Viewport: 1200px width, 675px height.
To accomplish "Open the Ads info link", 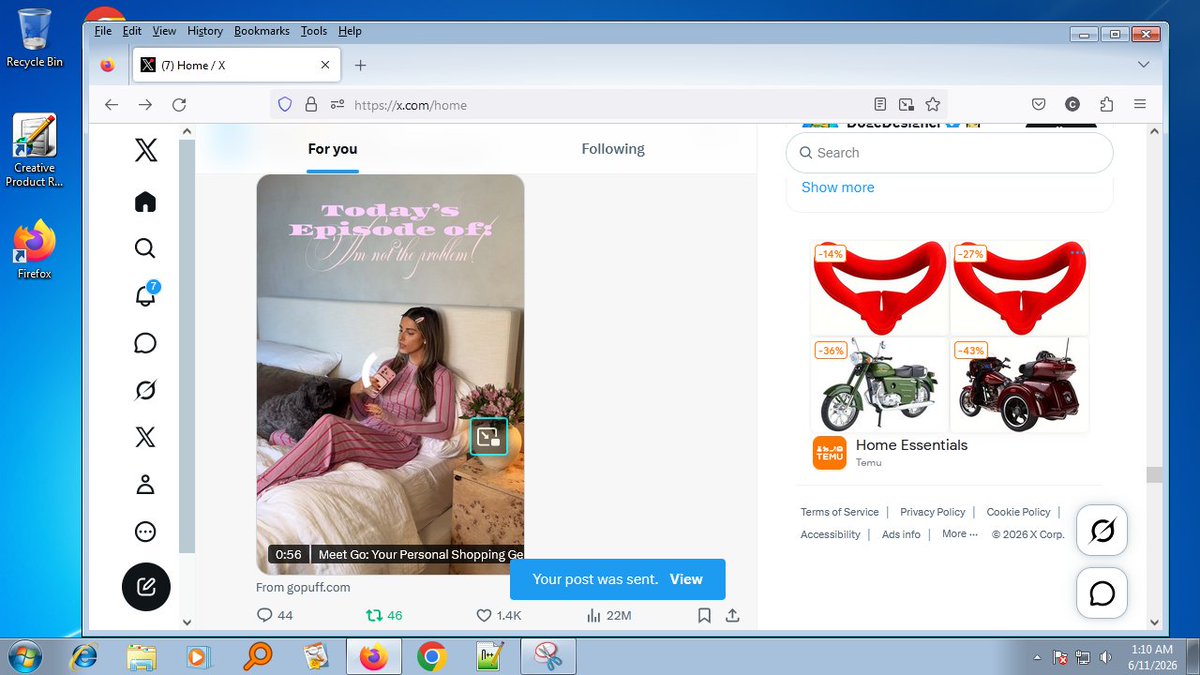I will [901, 535].
